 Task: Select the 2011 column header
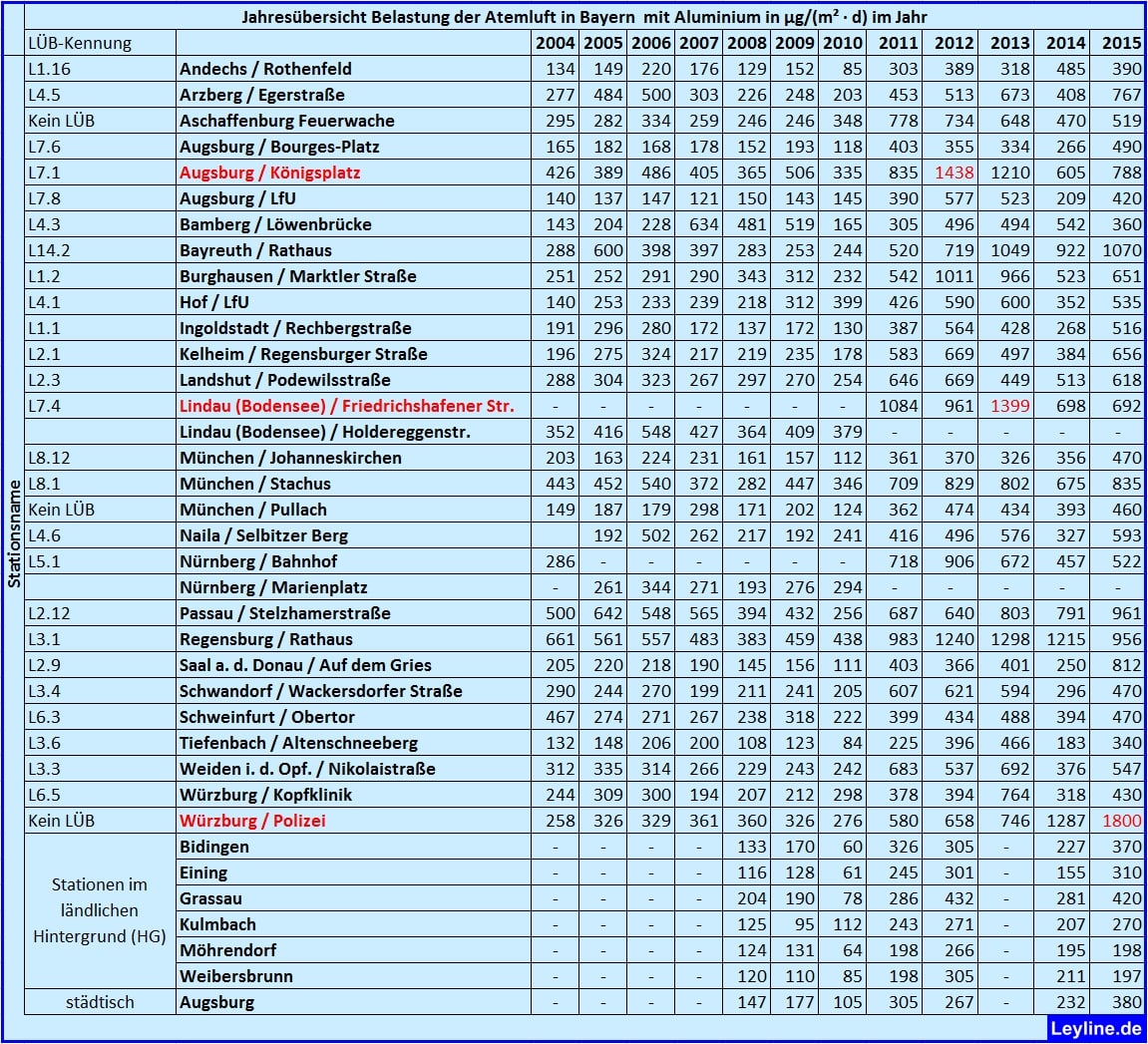pyautogui.click(x=897, y=43)
